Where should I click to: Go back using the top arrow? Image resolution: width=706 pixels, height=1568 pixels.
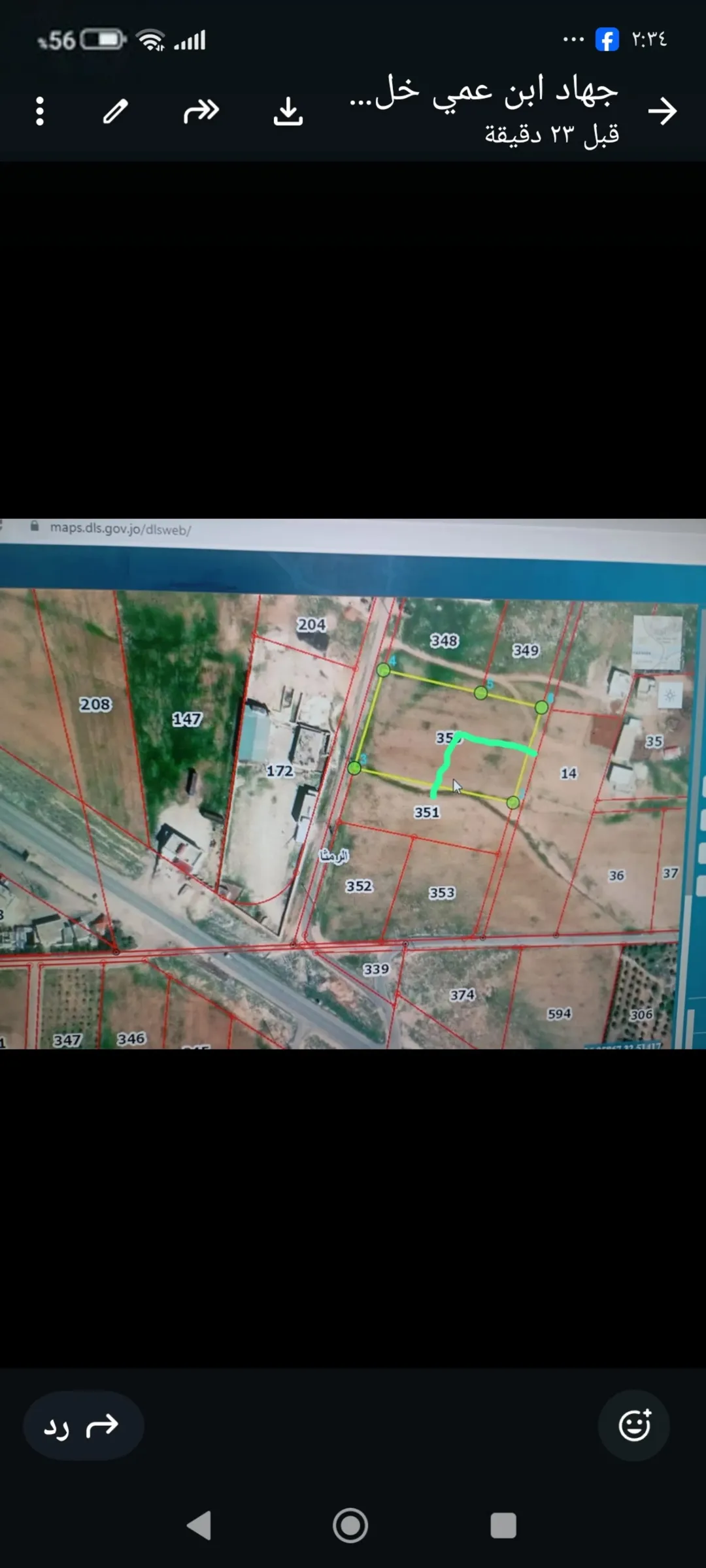[662, 111]
